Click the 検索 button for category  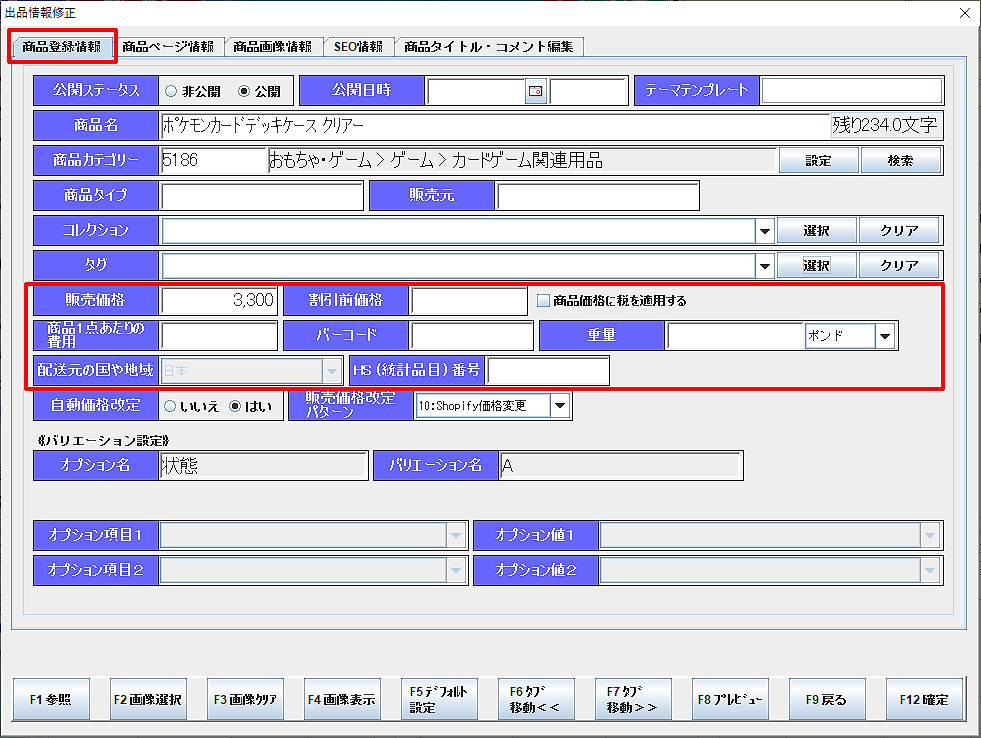pyautogui.click(x=900, y=161)
